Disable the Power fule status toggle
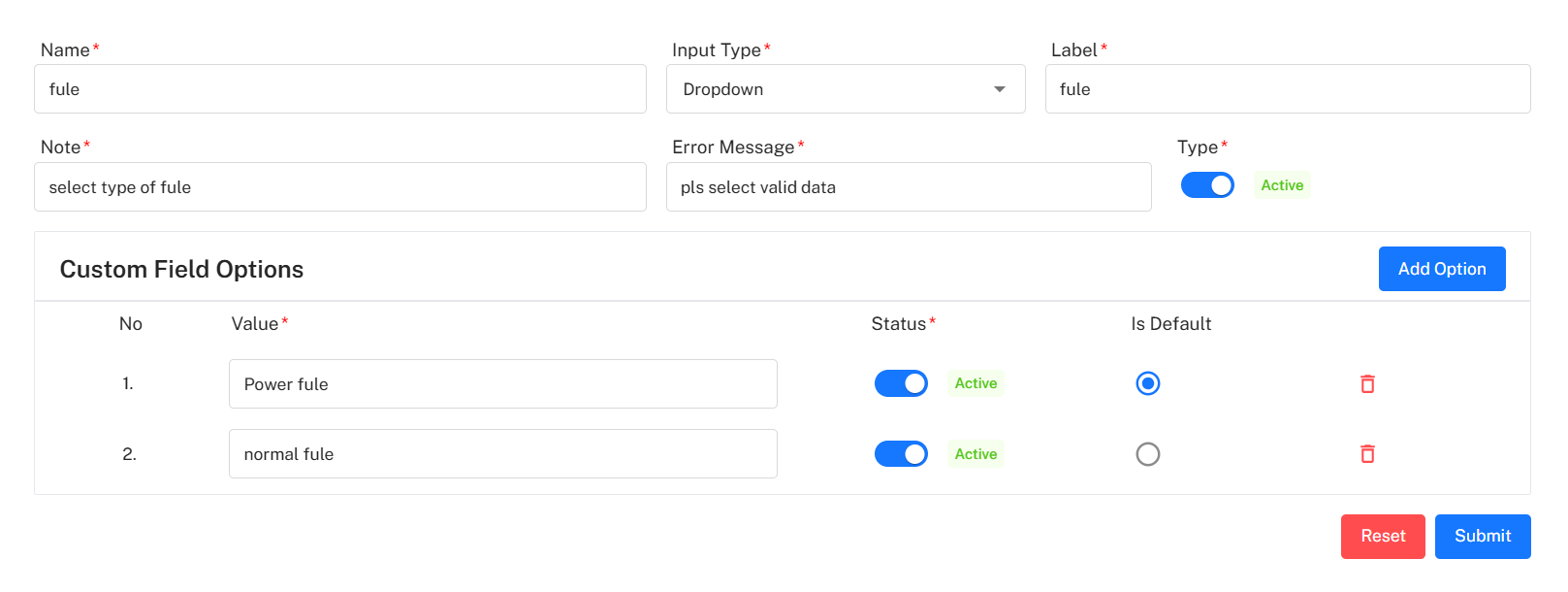1568x592 pixels. click(901, 383)
